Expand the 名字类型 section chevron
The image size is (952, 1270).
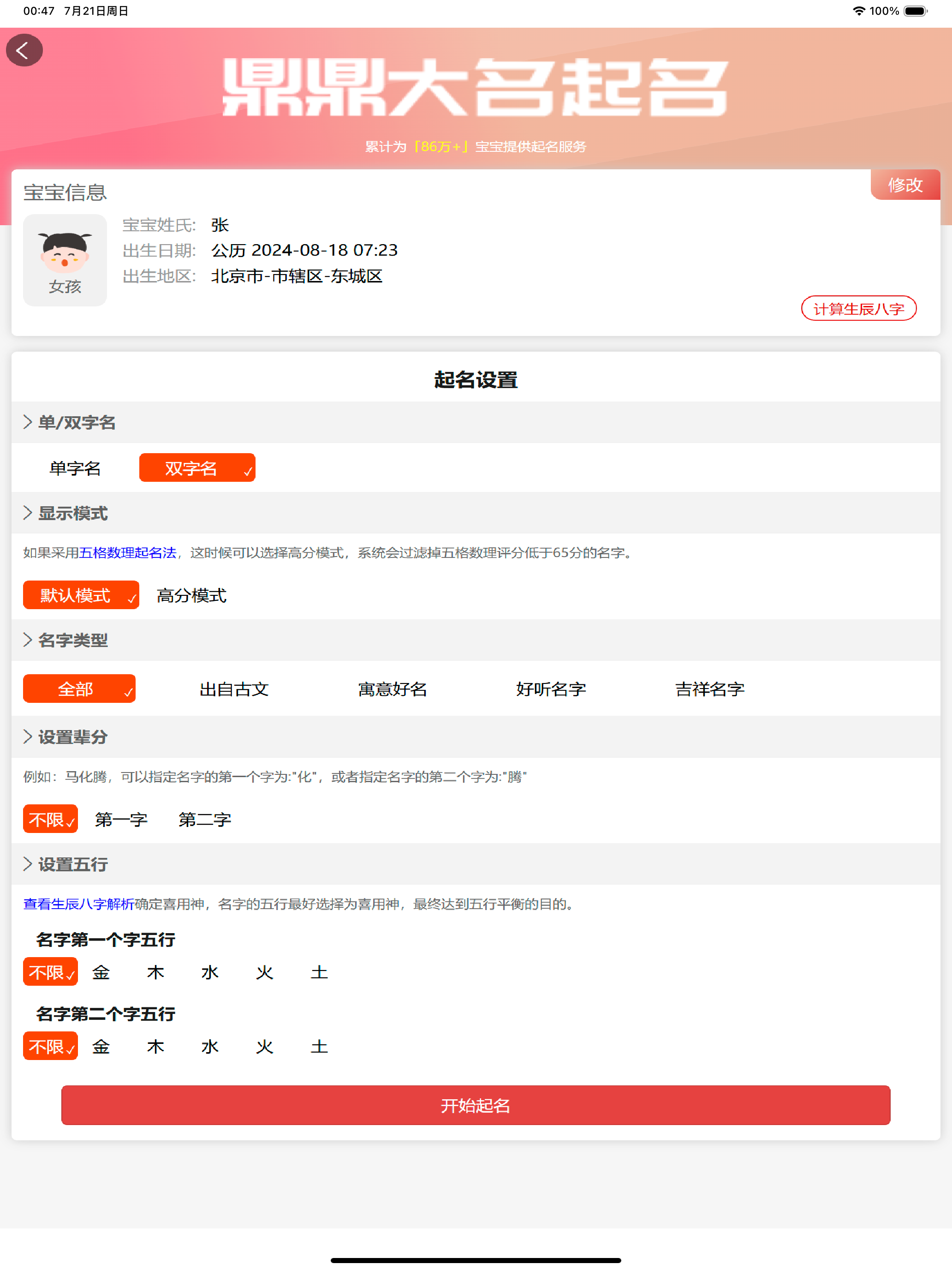pos(28,640)
